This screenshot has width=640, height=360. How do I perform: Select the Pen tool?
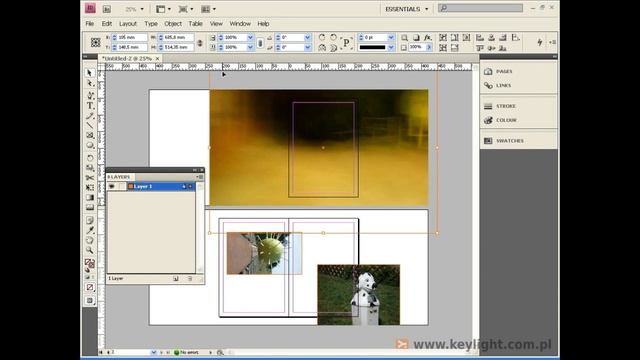point(90,95)
